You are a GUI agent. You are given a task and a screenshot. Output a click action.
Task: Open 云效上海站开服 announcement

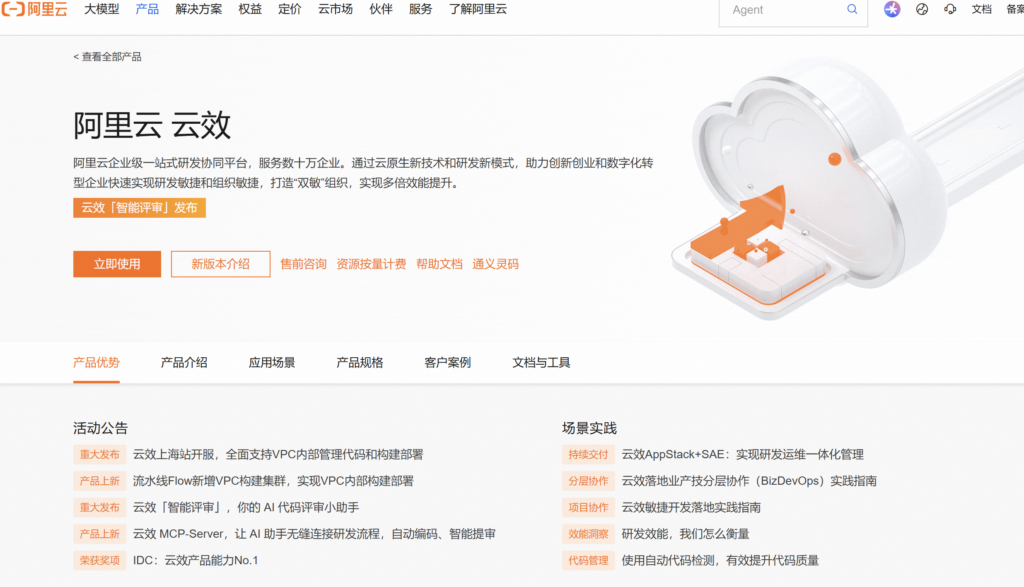coord(278,454)
